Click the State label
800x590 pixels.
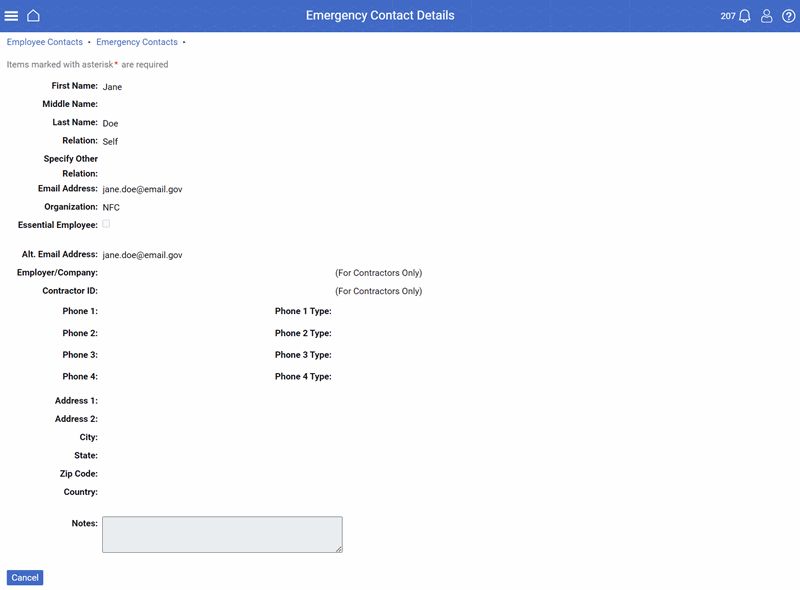pos(86,455)
